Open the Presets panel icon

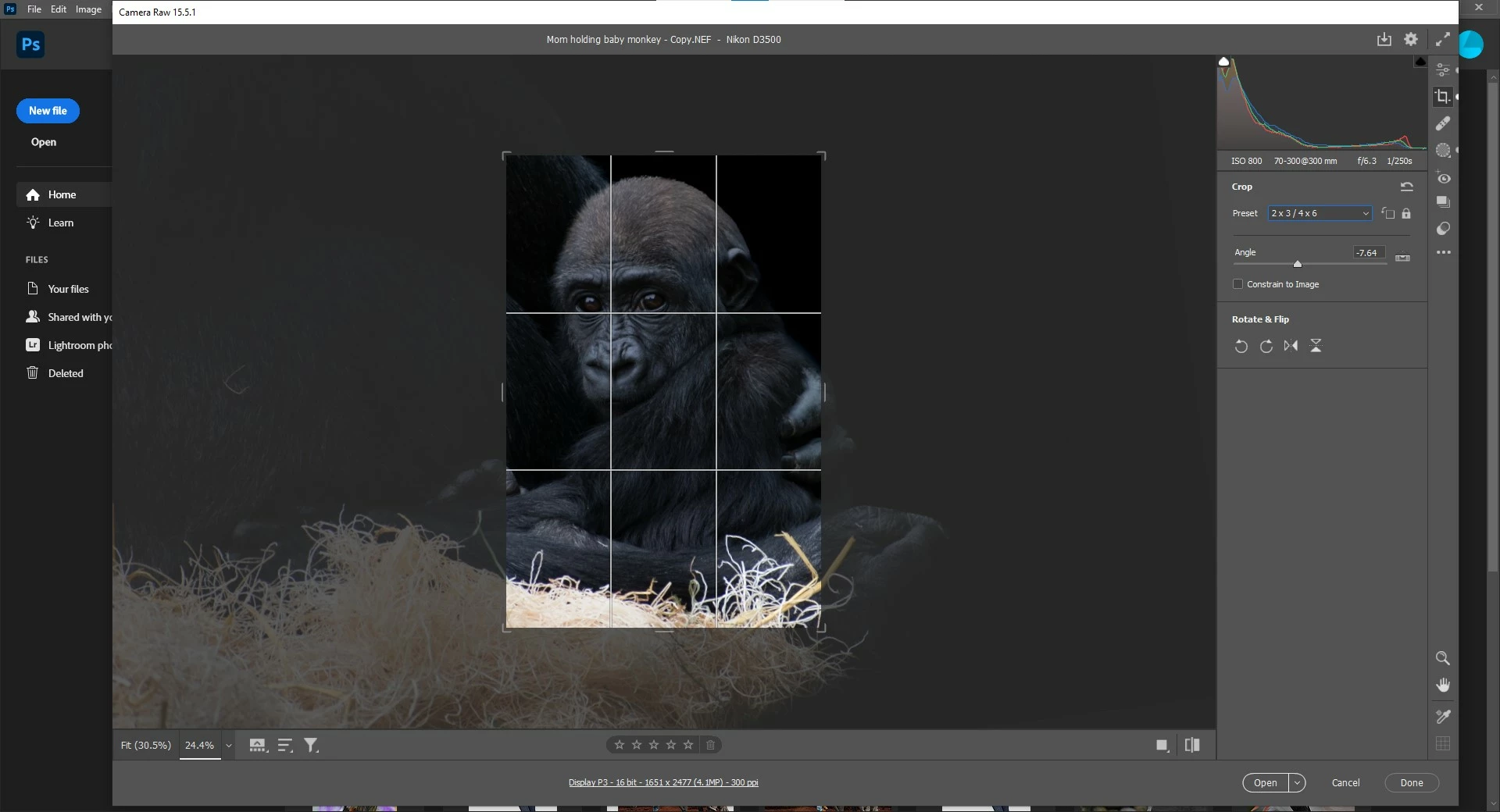click(x=1443, y=229)
